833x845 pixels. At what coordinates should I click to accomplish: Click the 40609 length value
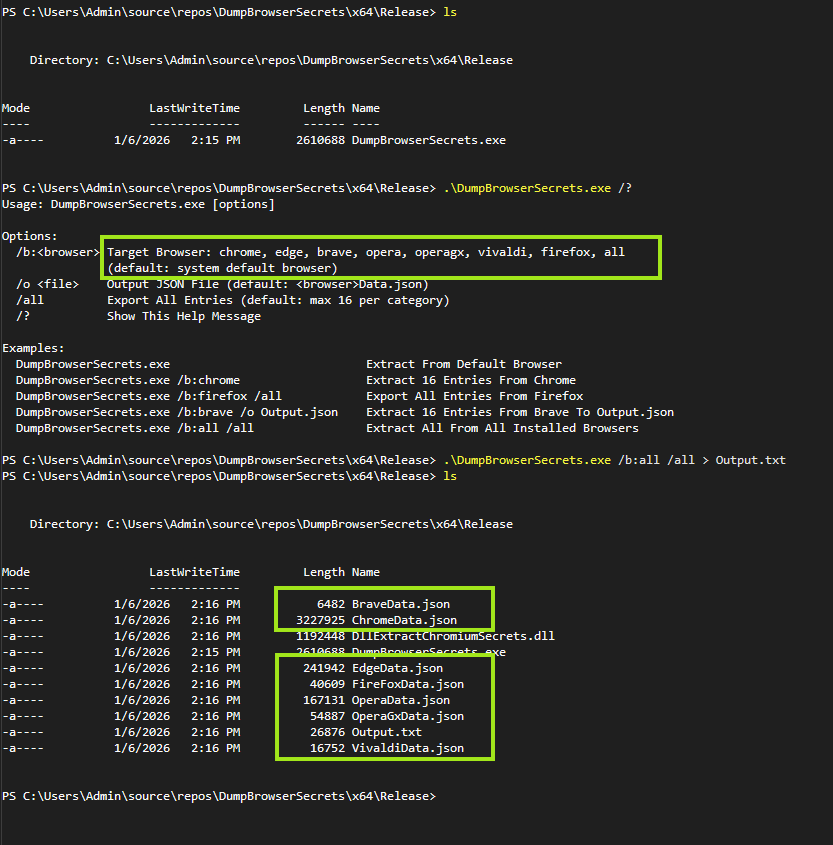point(327,684)
